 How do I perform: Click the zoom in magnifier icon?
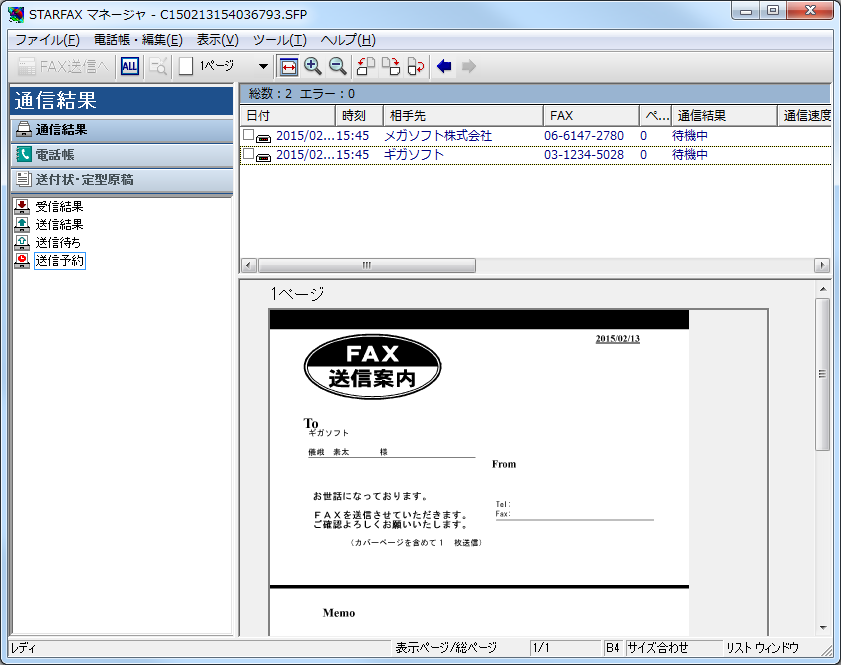[x=313, y=67]
